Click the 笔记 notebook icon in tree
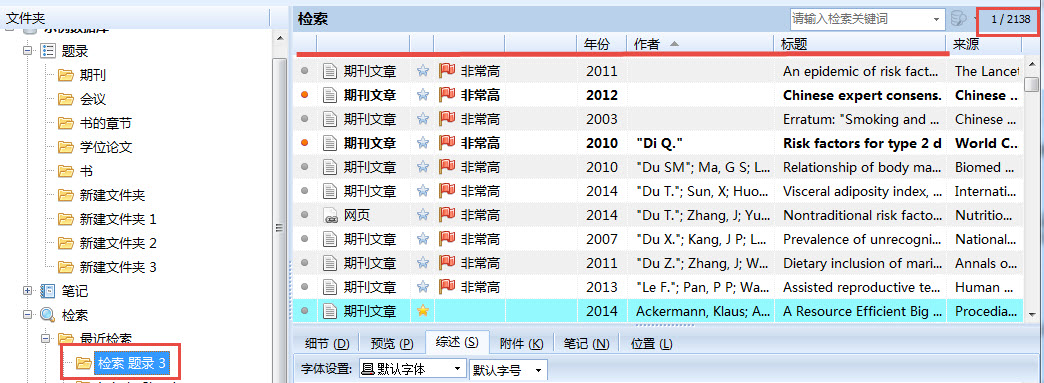The image size is (1044, 383). (48, 291)
